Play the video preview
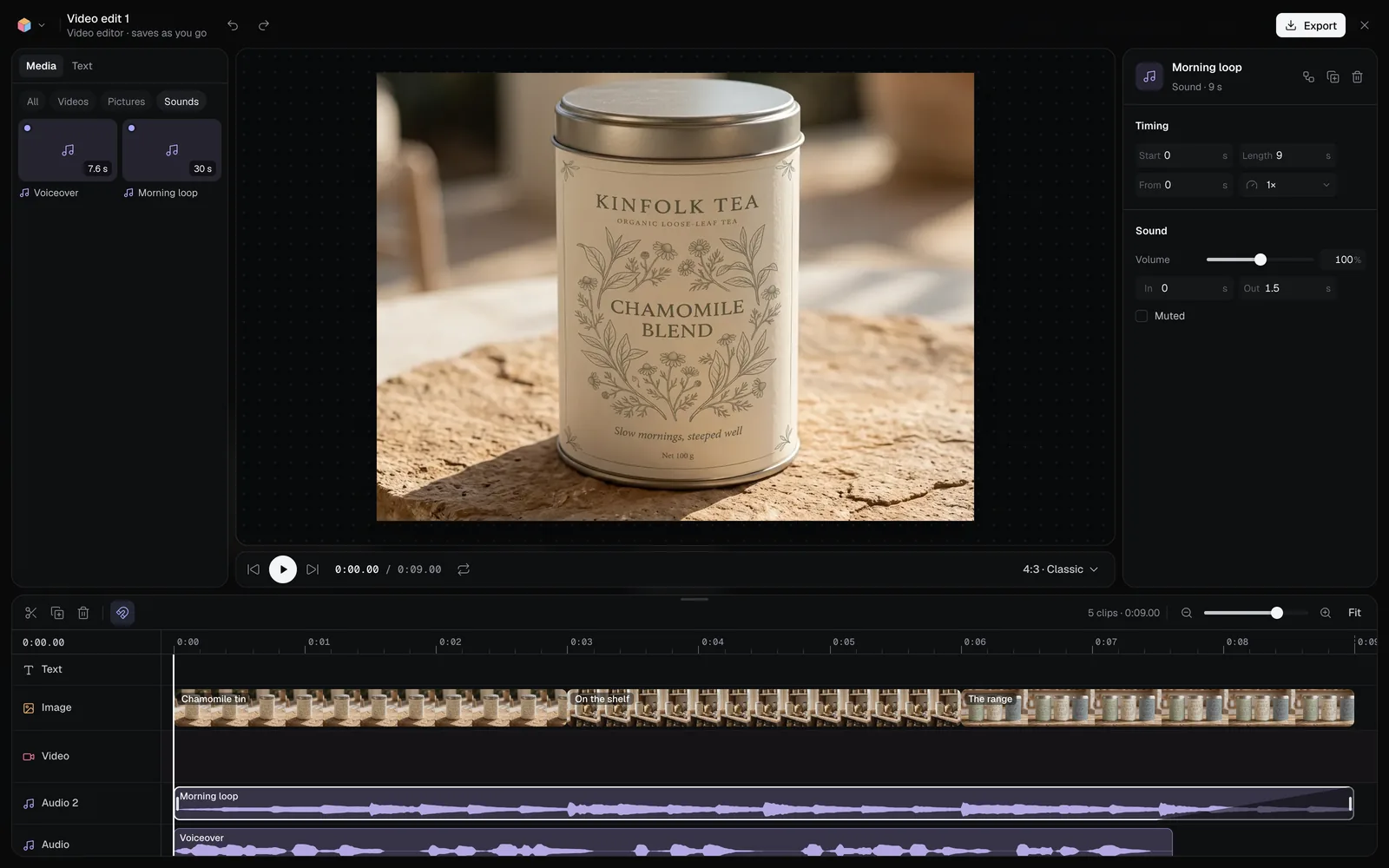Image resolution: width=1389 pixels, height=868 pixels. [x=283, y=569]
